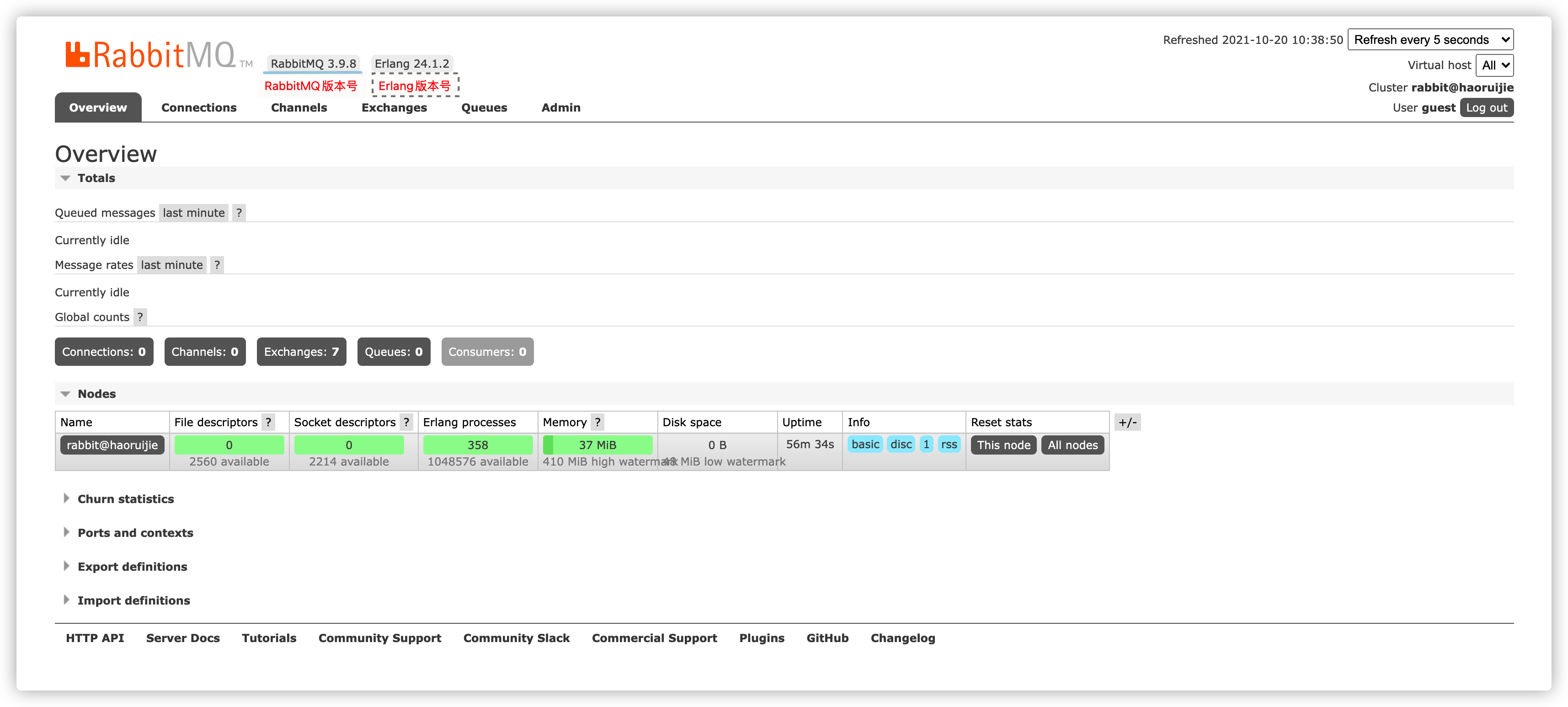This screenshot has width=1568, height=707.
Task: Click the Memory 37 MiB usage bar
Action: tap(598, 445)
